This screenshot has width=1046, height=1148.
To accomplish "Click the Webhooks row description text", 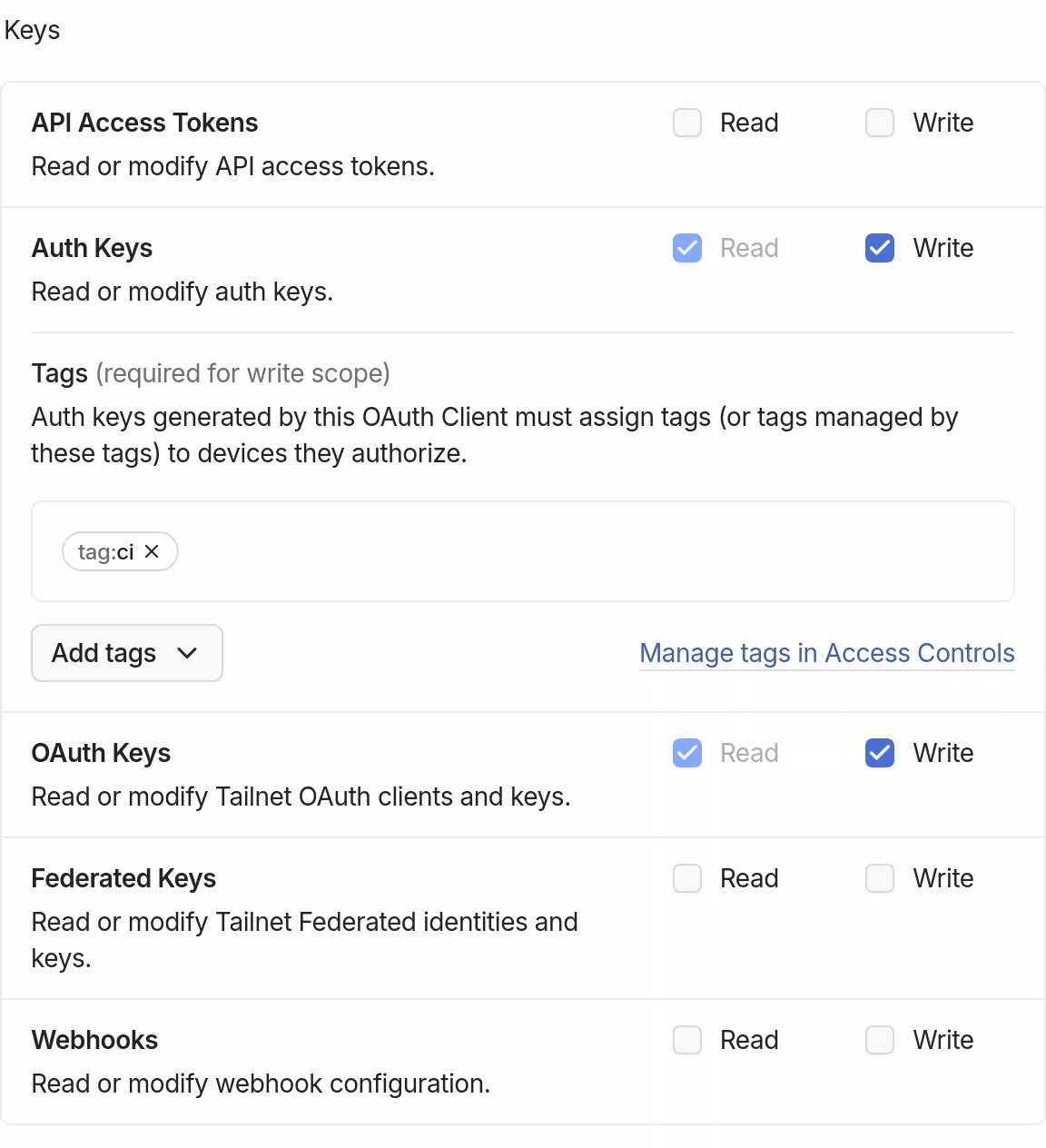I will point(261,1083).
